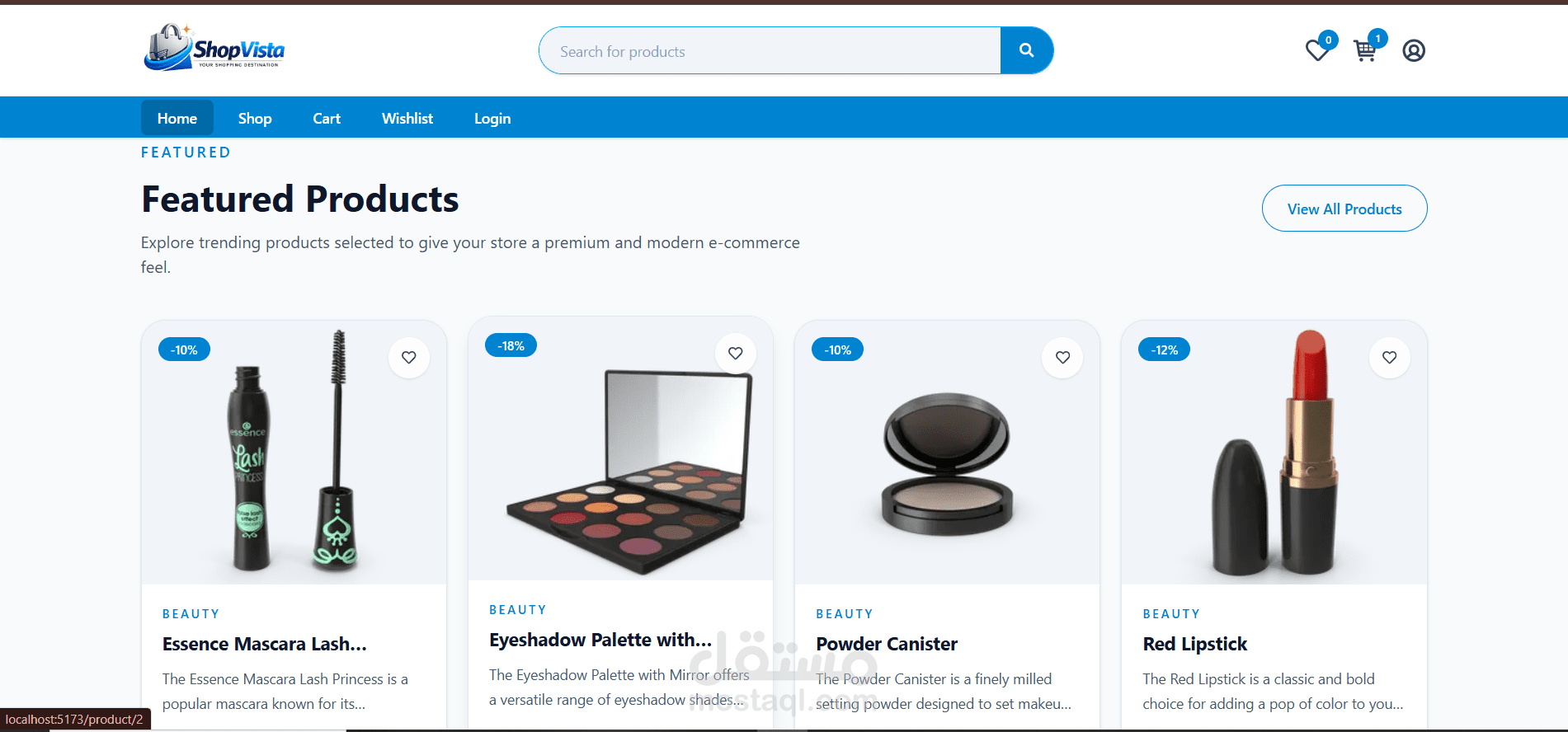The height and width of the screenshot is (732, 1568).
Task: Open the Essence Mascara Lash product title
Action: [265, 644]
